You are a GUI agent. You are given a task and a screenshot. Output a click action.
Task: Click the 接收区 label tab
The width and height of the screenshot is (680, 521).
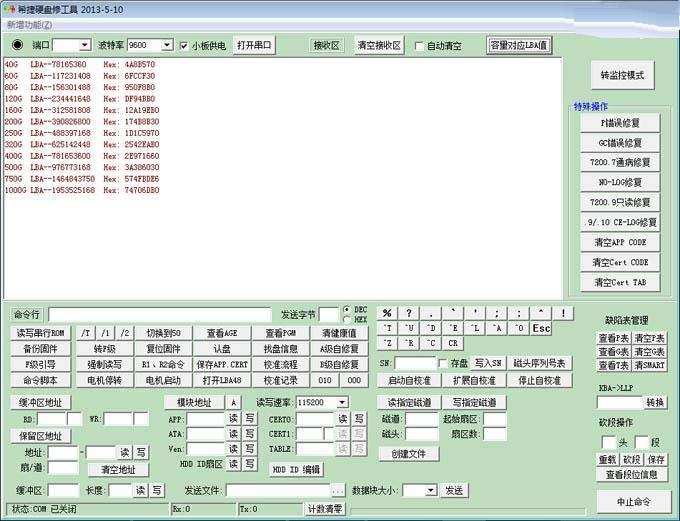[327, 45]
